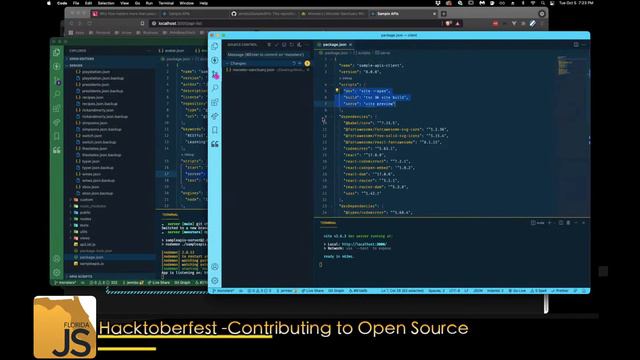Click scripts breadcrumb above editor
The height and width of the screenshot is (360, 640).
pyautogui.click(x=362, y=53)
